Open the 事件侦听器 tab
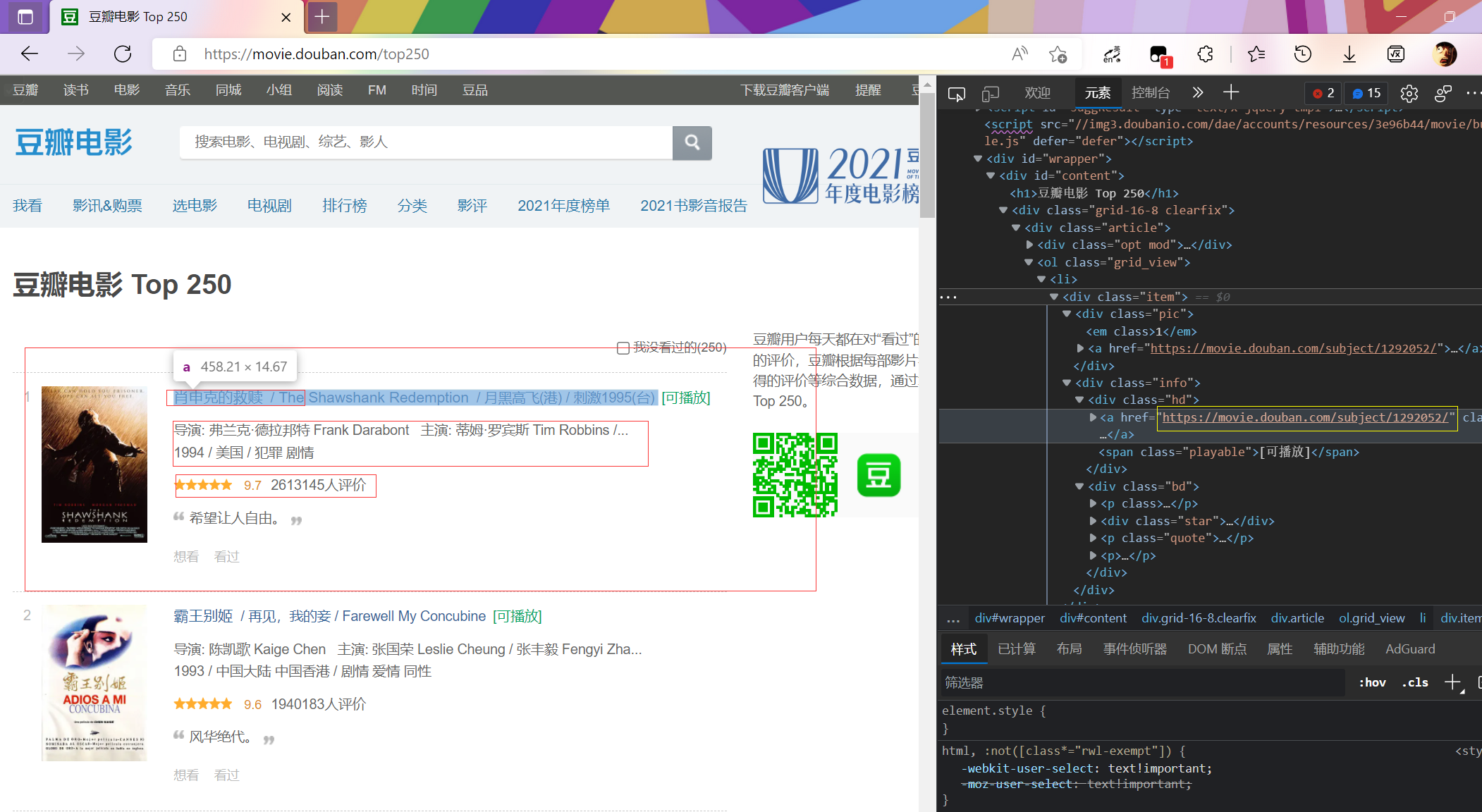 [1135, 648]
